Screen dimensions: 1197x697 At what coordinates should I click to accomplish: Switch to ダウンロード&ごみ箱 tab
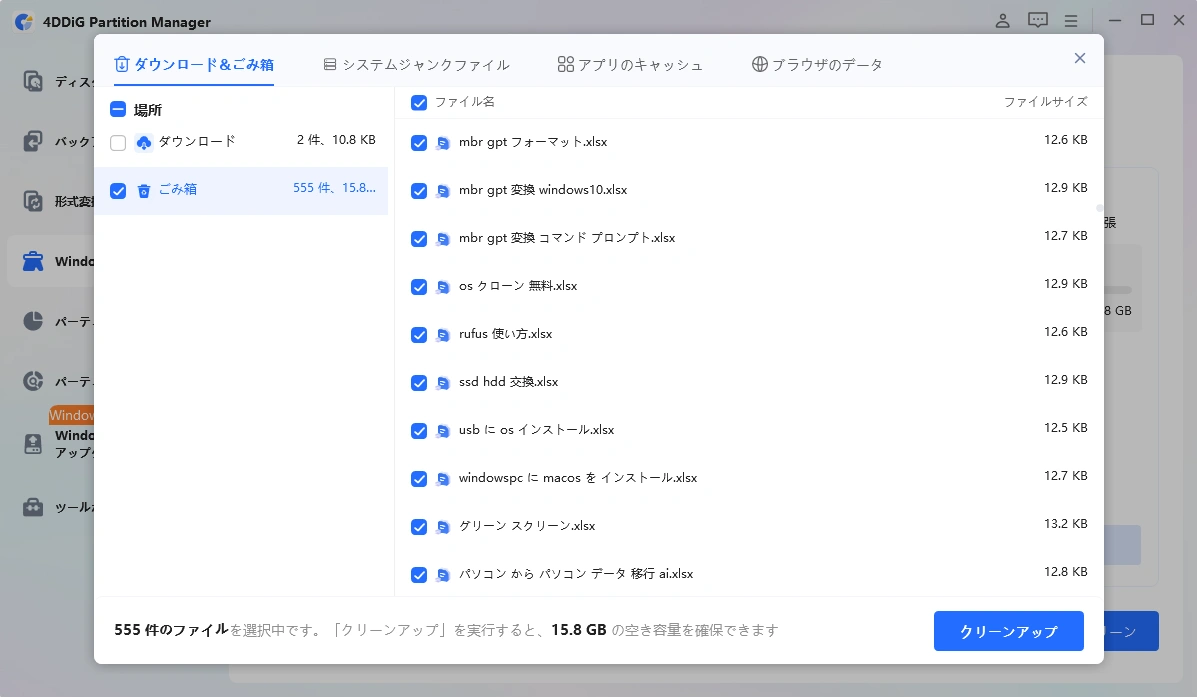click(x=194, y=65)
